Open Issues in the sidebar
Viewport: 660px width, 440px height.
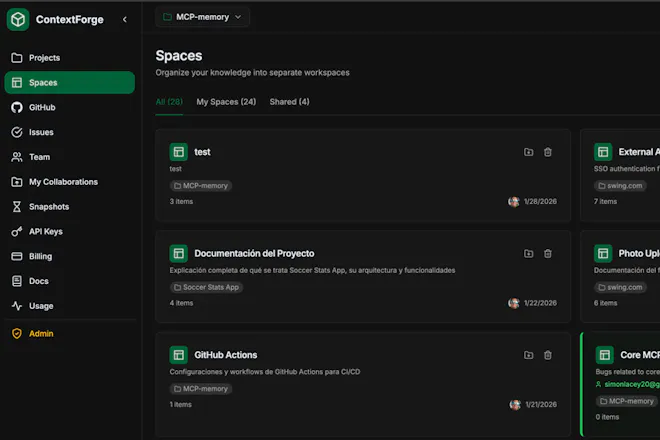(70, 132)
